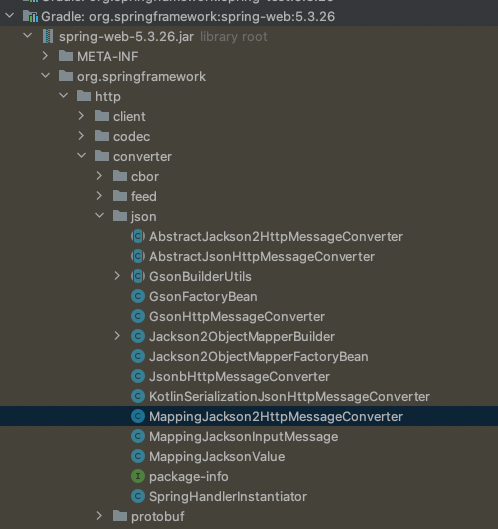The image size is (498, 529).
Task: Click class icon of KotlinSerializationJsonHttpMessageConverter
Action: click(138, 396)
